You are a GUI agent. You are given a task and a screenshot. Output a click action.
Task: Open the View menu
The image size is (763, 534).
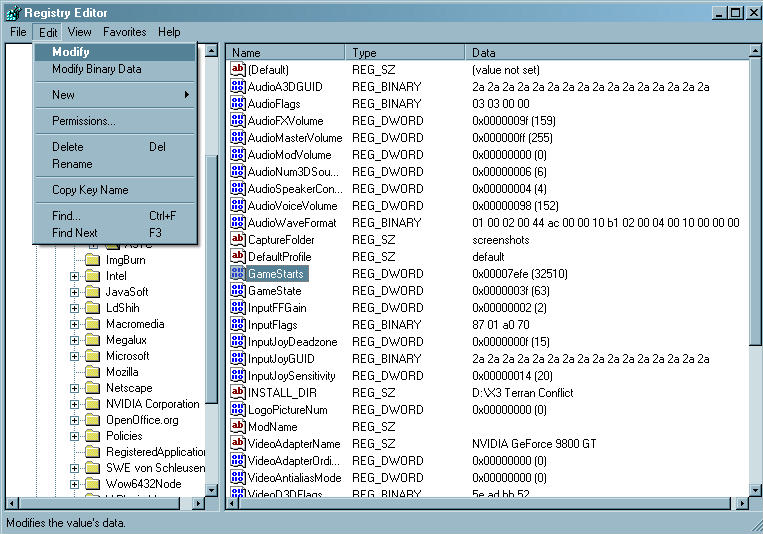pos(79,32)
